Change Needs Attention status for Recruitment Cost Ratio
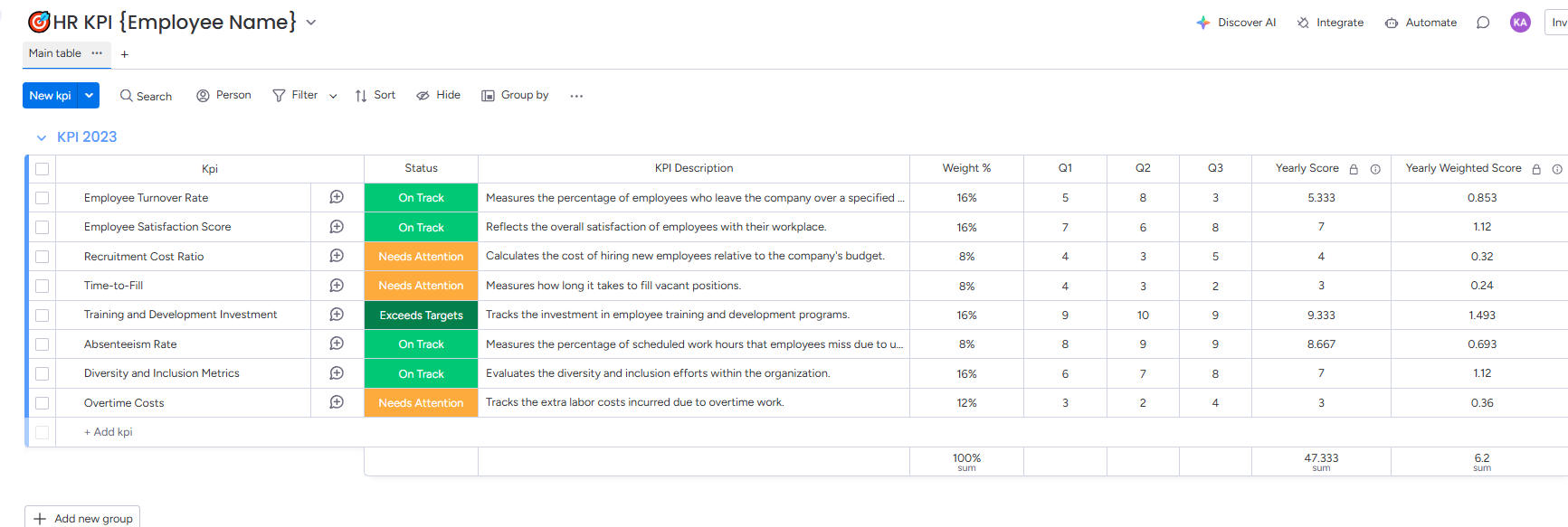The height and width of the screenshot is (527, 1568). click(421, 257)
